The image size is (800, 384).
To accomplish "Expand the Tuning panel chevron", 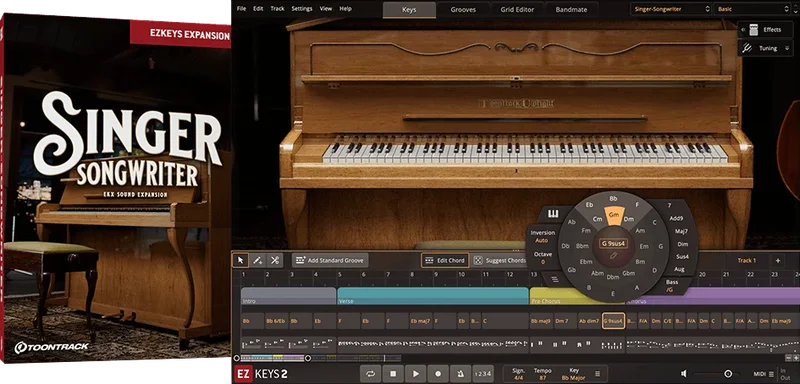I will 788,48.
